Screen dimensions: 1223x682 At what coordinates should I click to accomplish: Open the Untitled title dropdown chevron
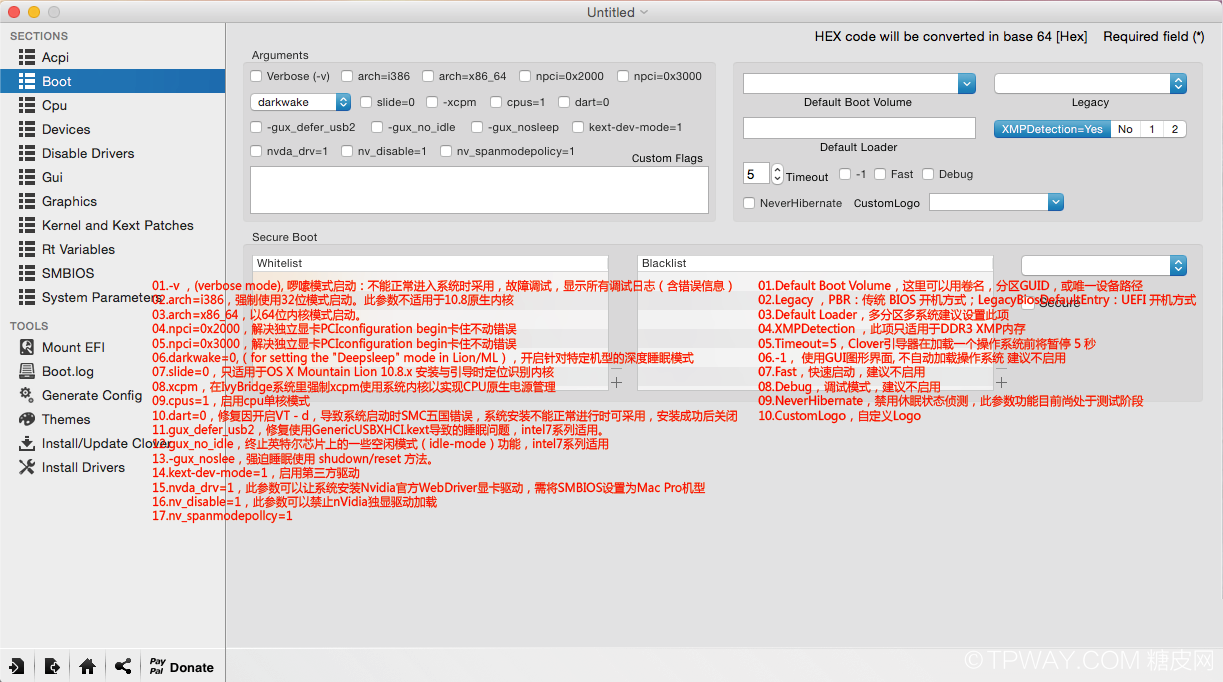tap(644, 12)
